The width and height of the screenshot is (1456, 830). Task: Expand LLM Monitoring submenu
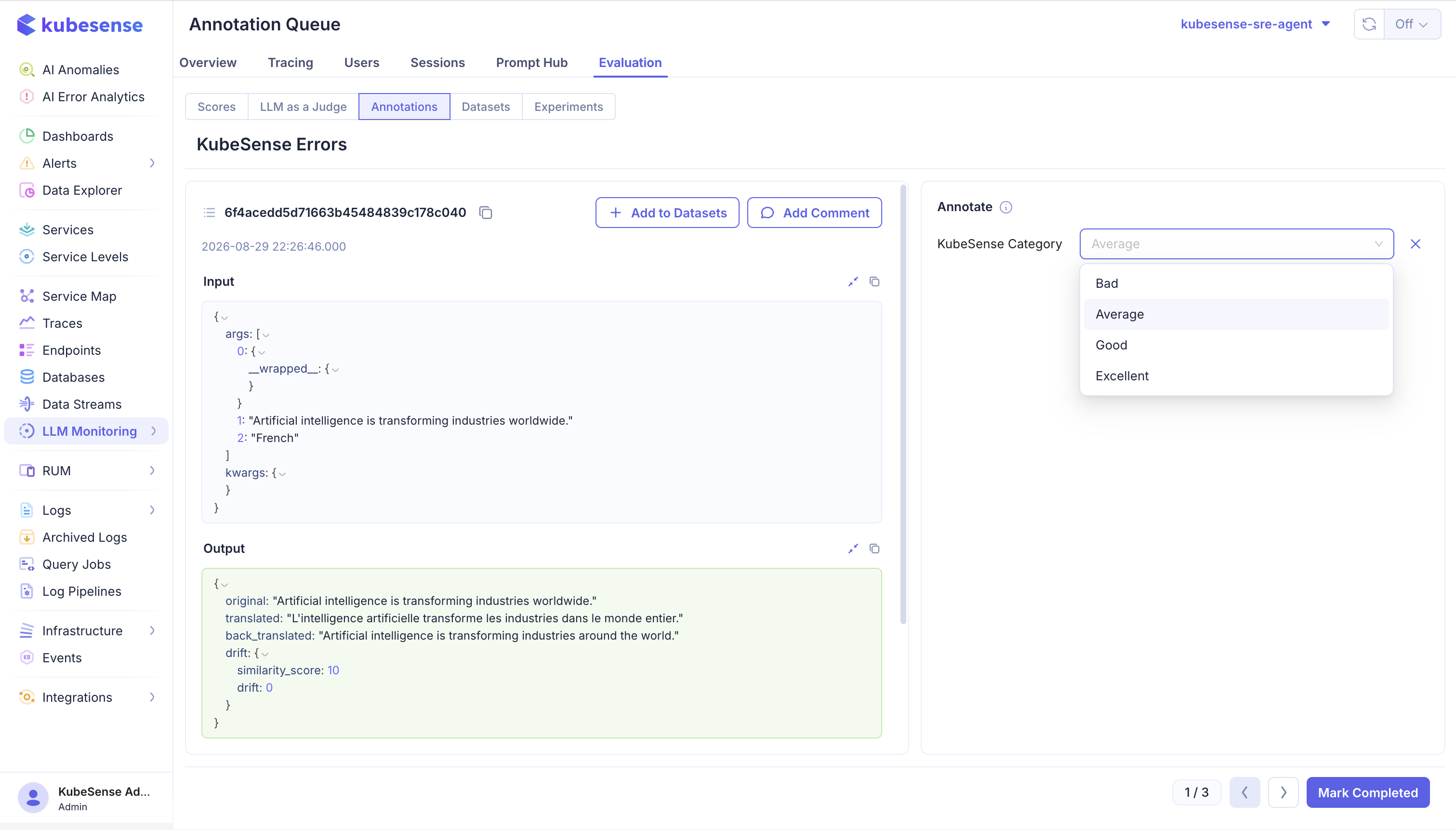pyautogui.click(x=153, y=431)
